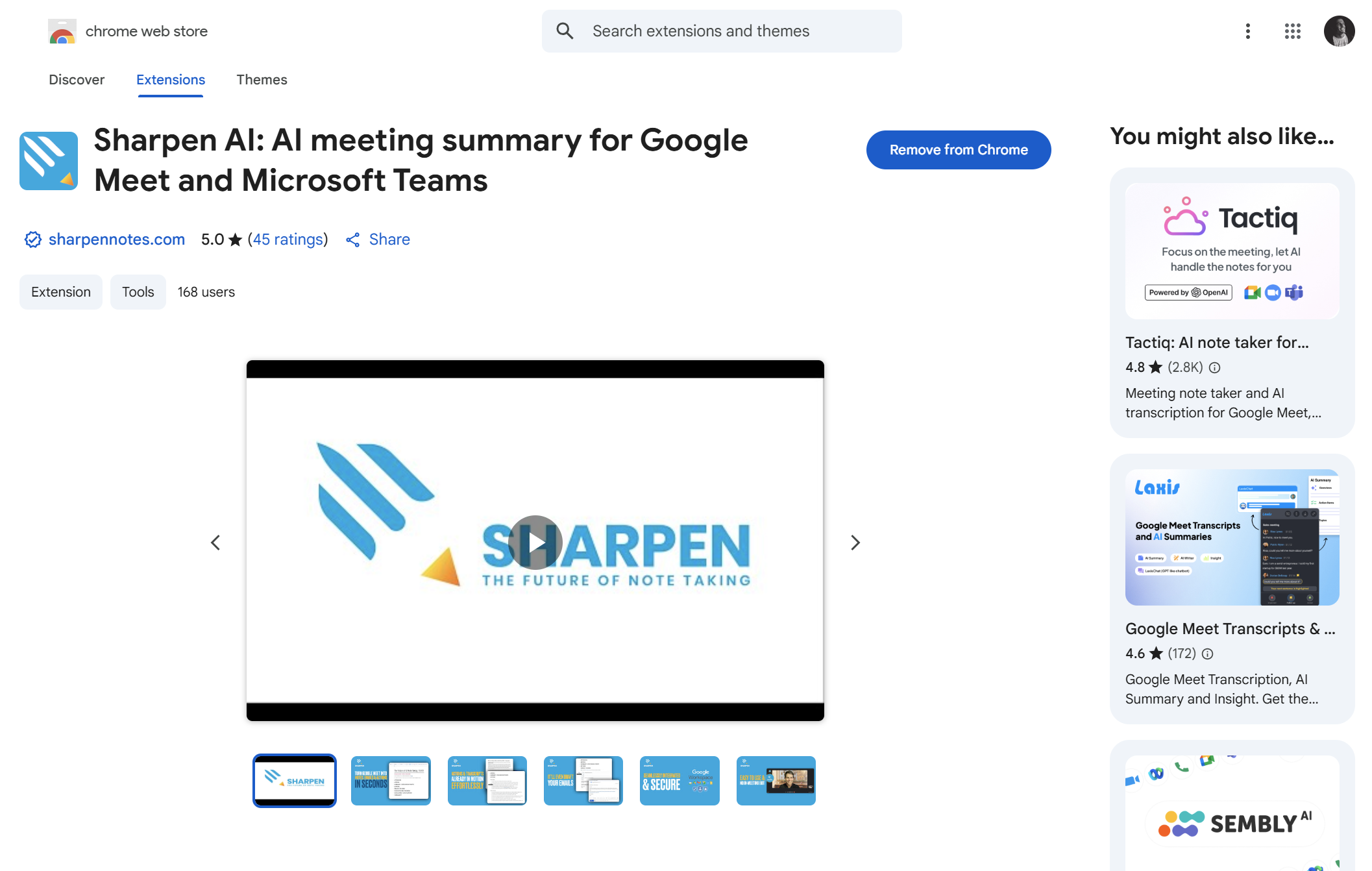Select the first Sharpen logo thumbnail
The height and width of the screenshot is (871, 1372).
295,781
